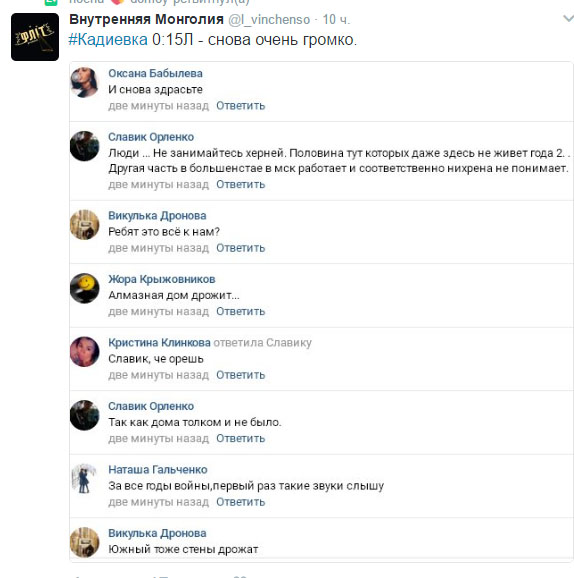The height and width of the screenshot is (578, 574).
Task: Click Ответить under 'Алмазная дом дрожит'
Action: [241, 311]
